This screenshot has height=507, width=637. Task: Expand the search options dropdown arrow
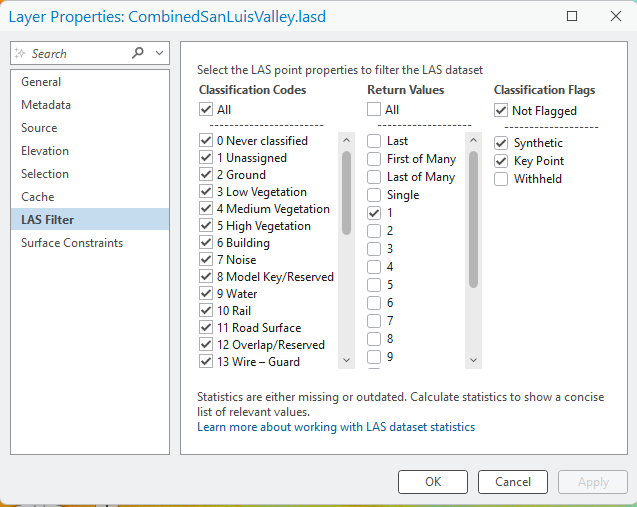pyautogui.click(x=159, y=53)
